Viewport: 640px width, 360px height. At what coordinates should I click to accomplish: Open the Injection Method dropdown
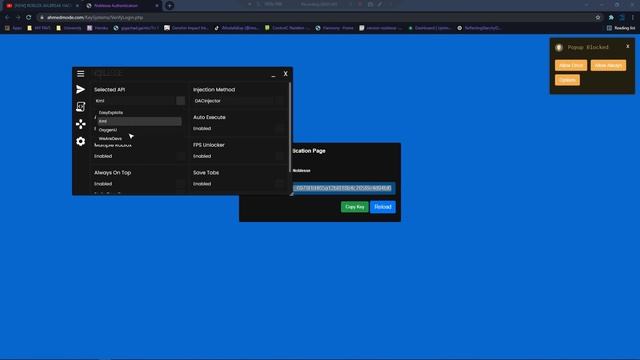pos(239,101)
